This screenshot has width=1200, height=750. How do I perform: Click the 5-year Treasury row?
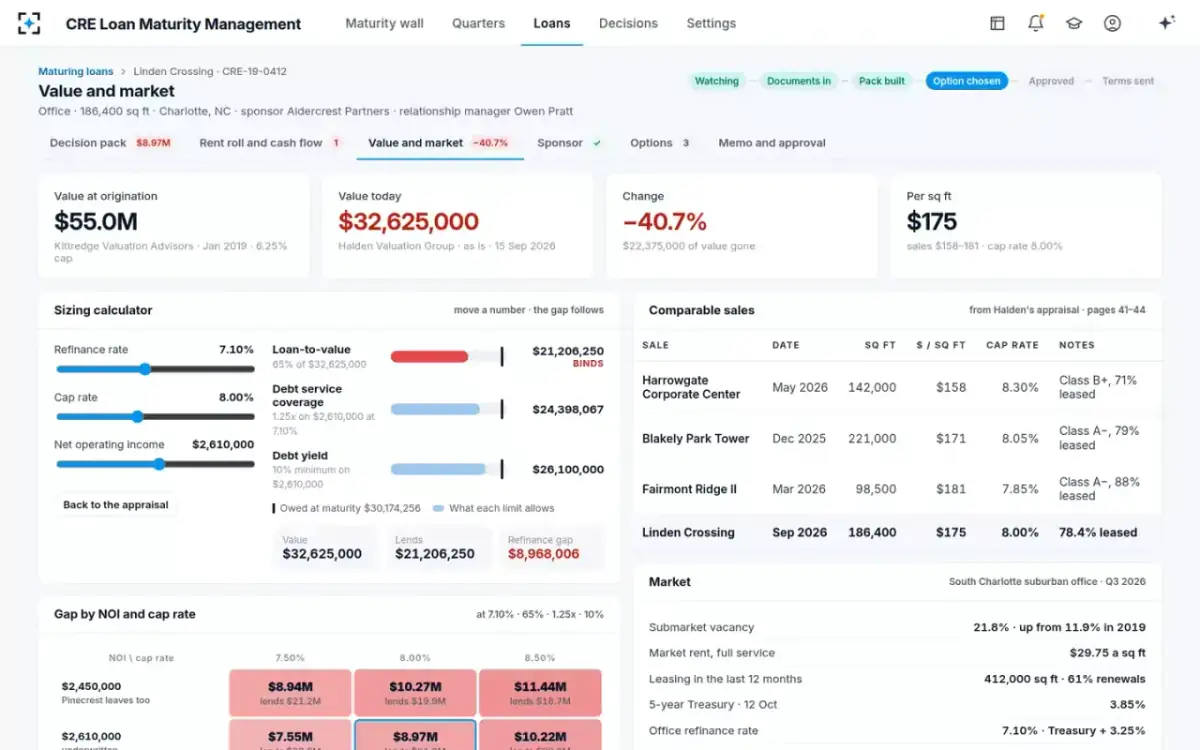click(x=897, y=704)
